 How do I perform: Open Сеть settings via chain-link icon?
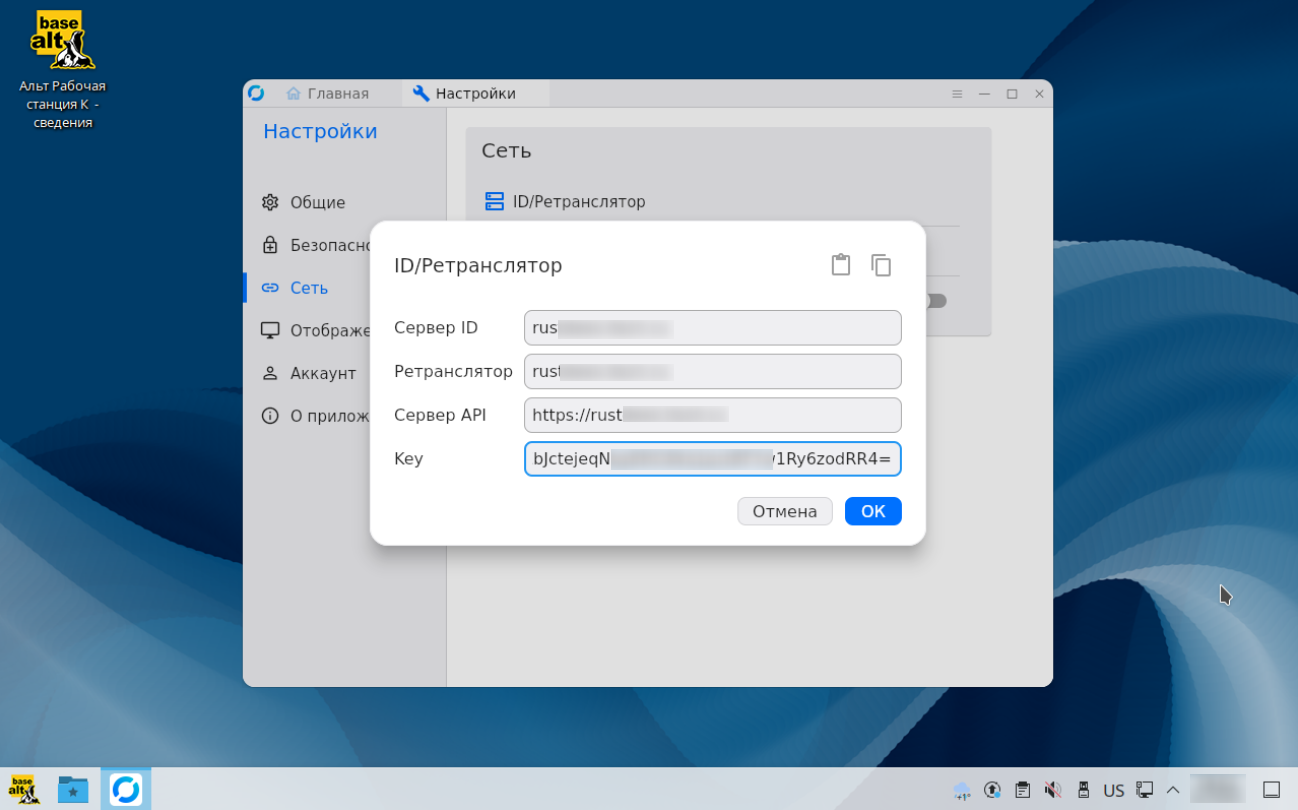point(269,288)
